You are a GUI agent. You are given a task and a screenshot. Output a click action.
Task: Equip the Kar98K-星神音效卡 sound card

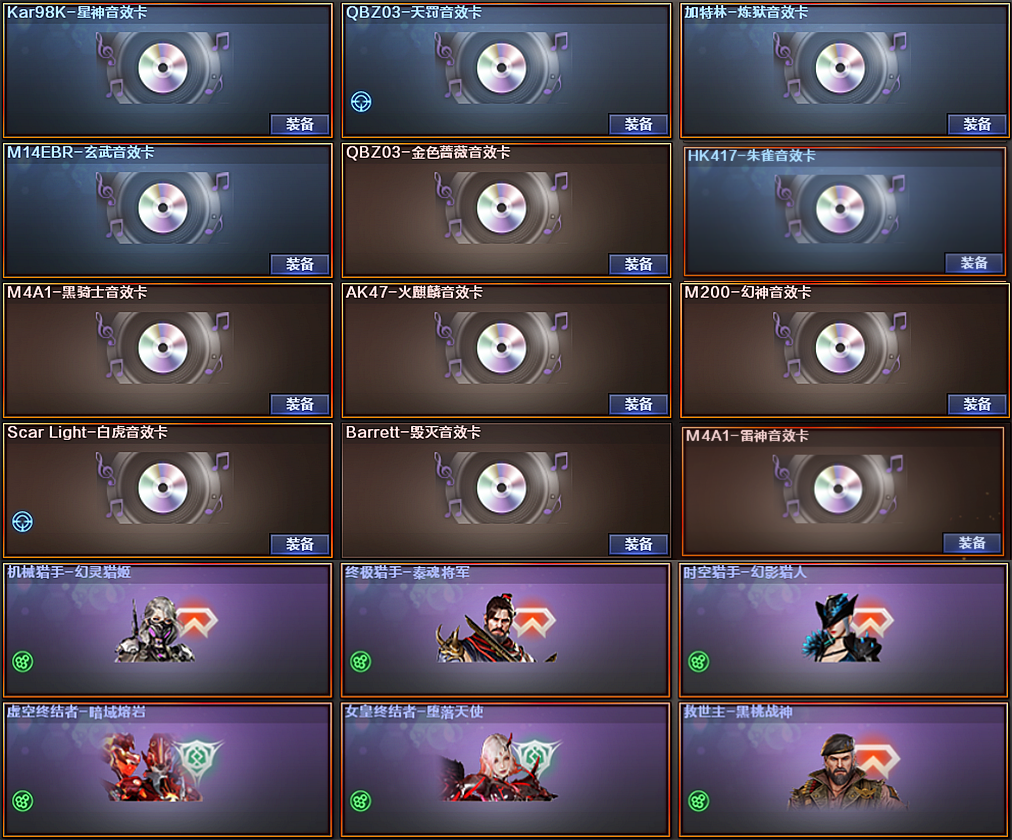coord(299,124)
